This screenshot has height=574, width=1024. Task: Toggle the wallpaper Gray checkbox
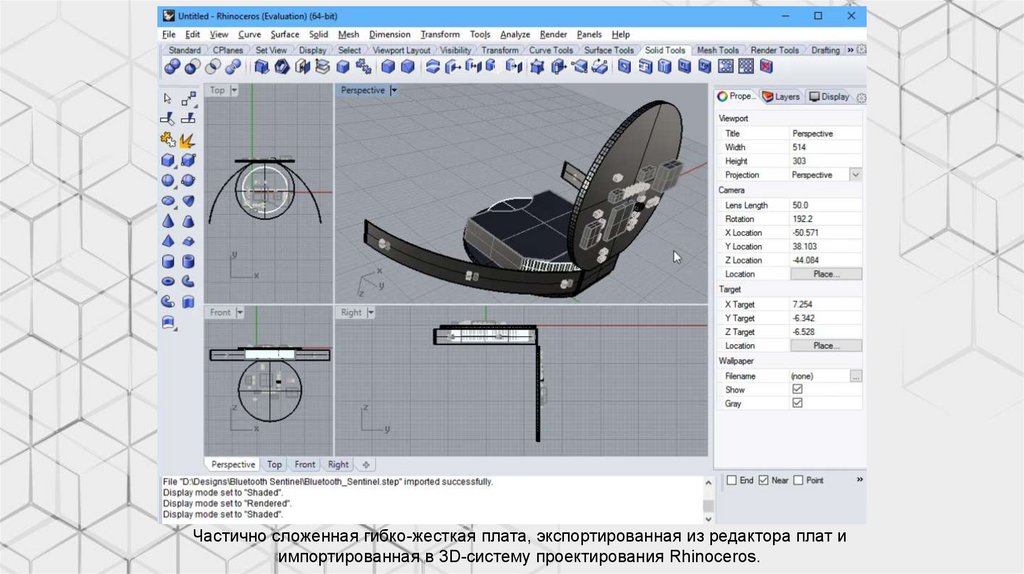tap(797, 403)
